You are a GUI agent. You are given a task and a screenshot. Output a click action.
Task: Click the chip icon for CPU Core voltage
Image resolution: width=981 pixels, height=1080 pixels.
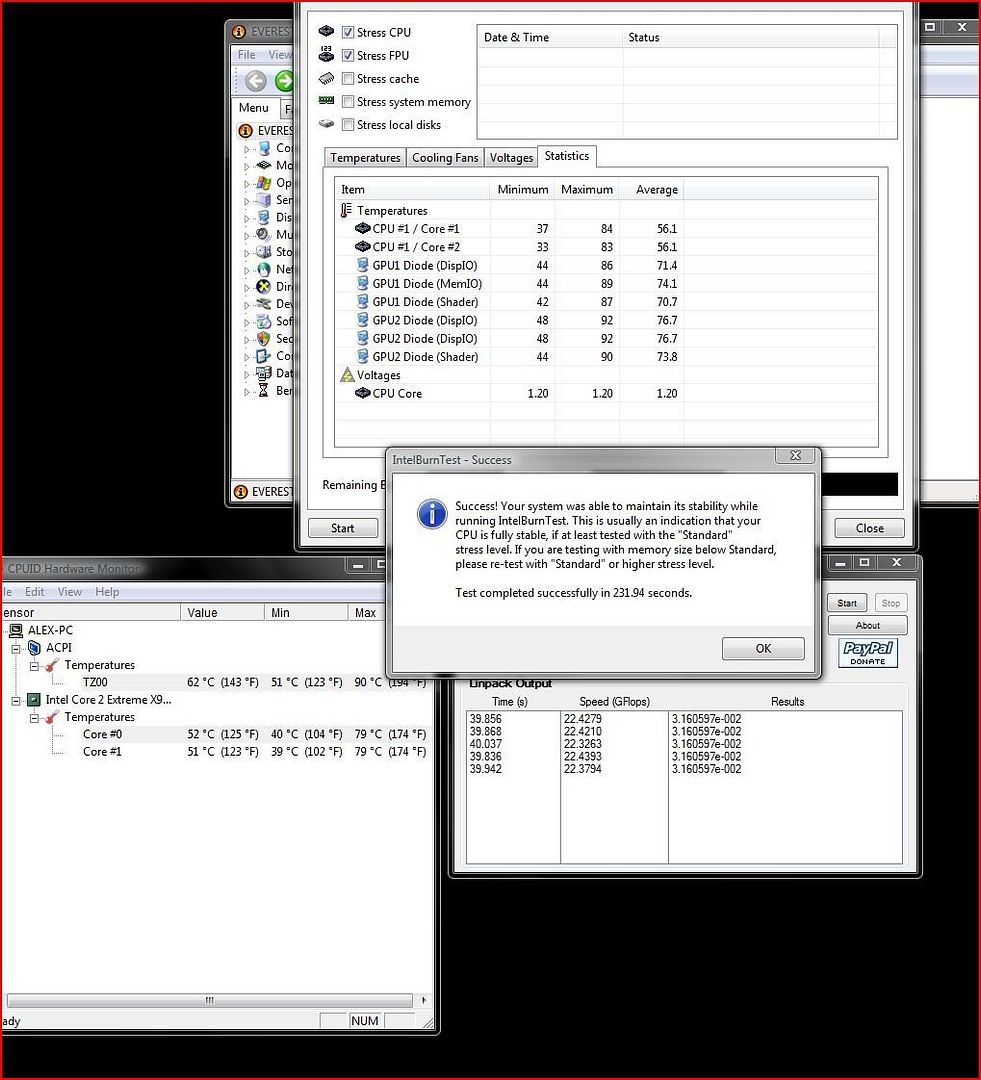click(x=362, y=393)
